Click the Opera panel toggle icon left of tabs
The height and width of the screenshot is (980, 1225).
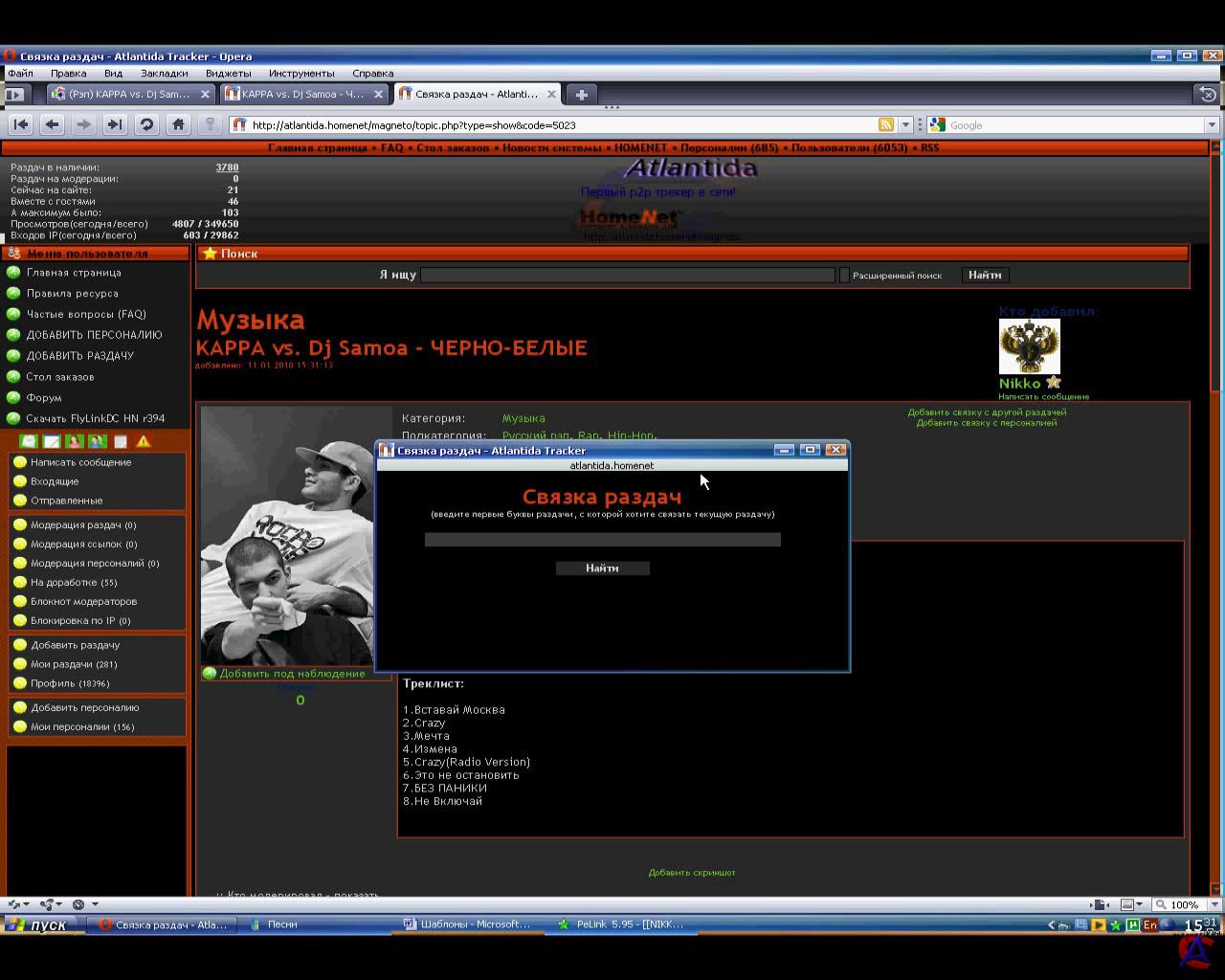[x=14, y=94]
